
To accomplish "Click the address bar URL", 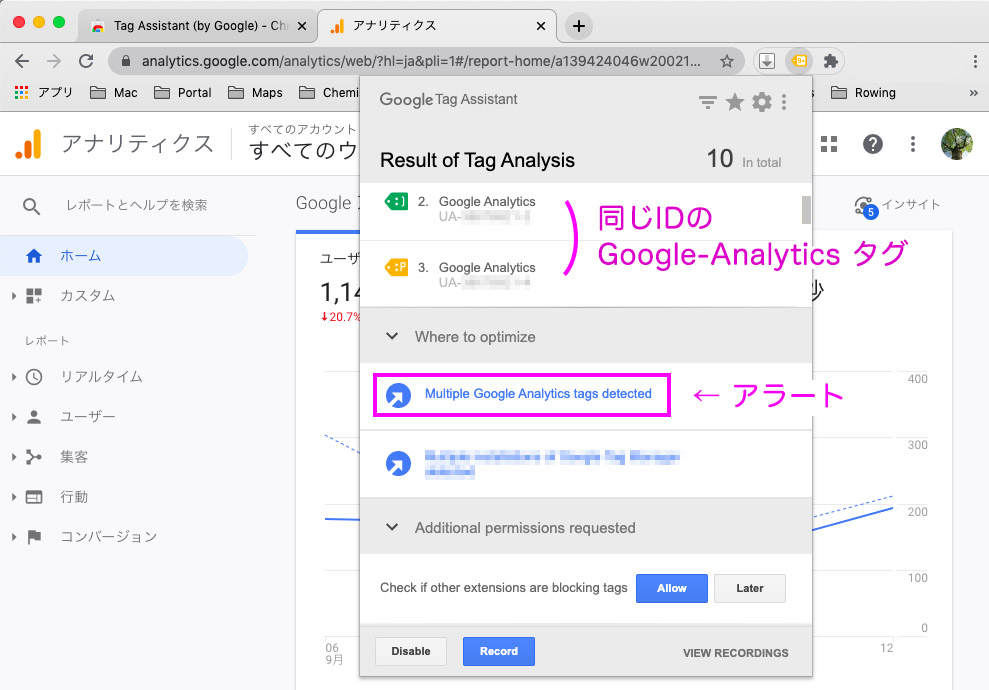I will pyautogui.click(x=421, y=61).
